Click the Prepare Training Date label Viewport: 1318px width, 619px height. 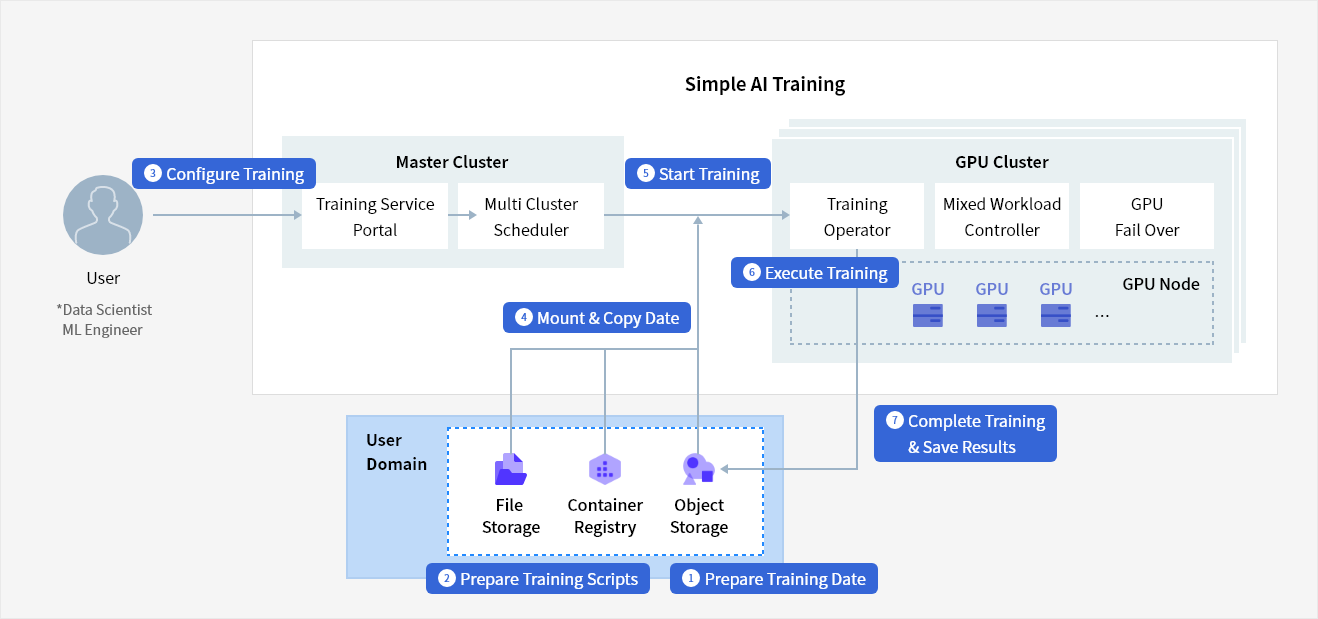click(x=774, y=579)
